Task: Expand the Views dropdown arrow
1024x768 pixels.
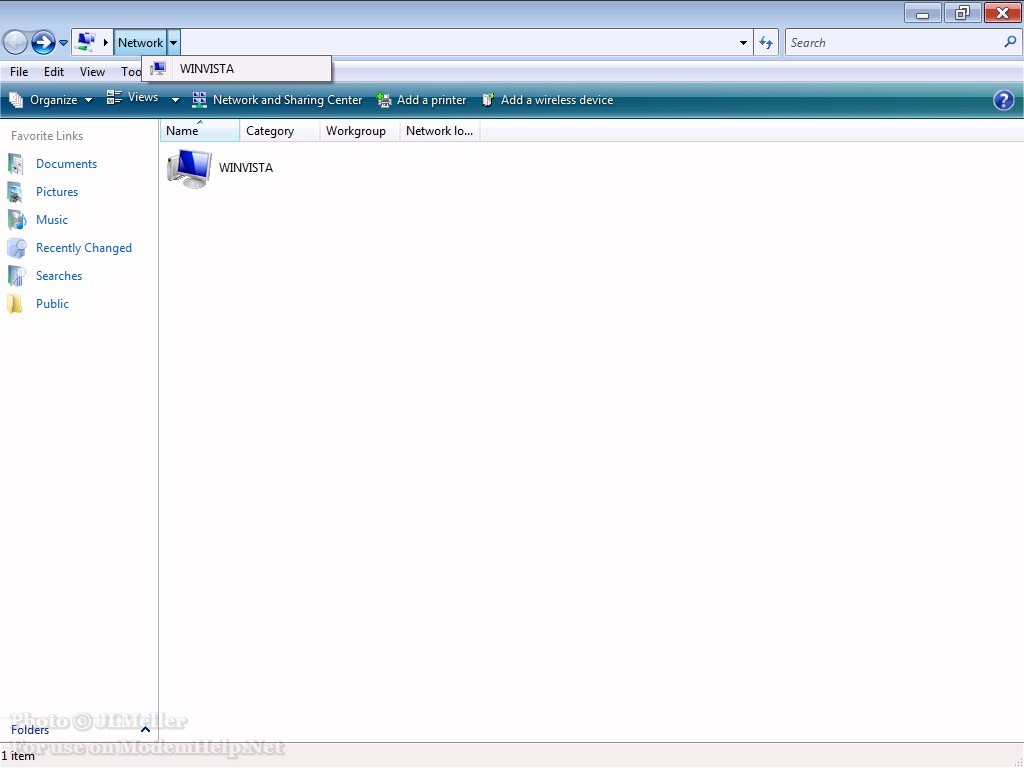Action: tap(175, 100)
